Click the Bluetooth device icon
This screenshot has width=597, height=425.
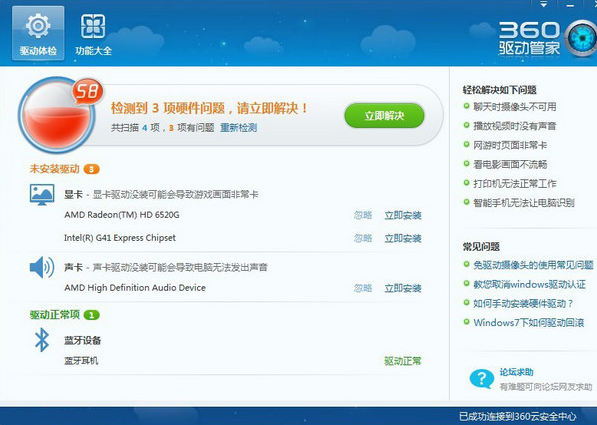(x=42, y=340)
